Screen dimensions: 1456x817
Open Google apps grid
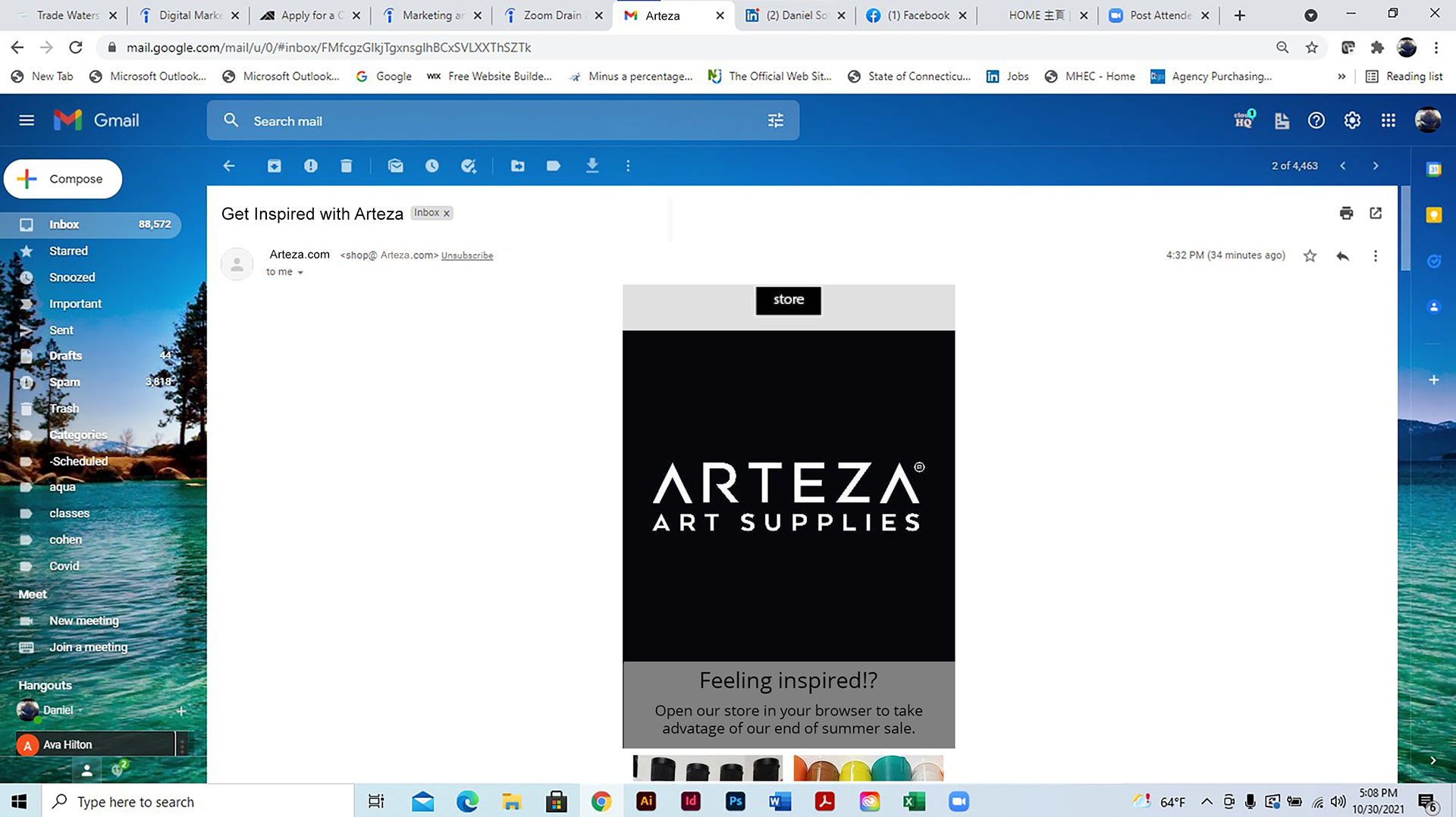pos(1389,121)
